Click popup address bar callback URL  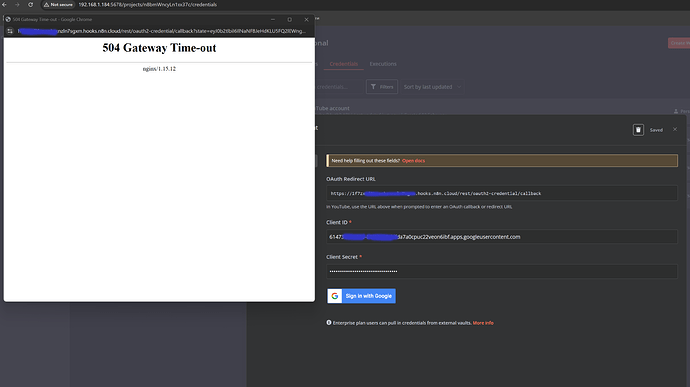[161, 31]
